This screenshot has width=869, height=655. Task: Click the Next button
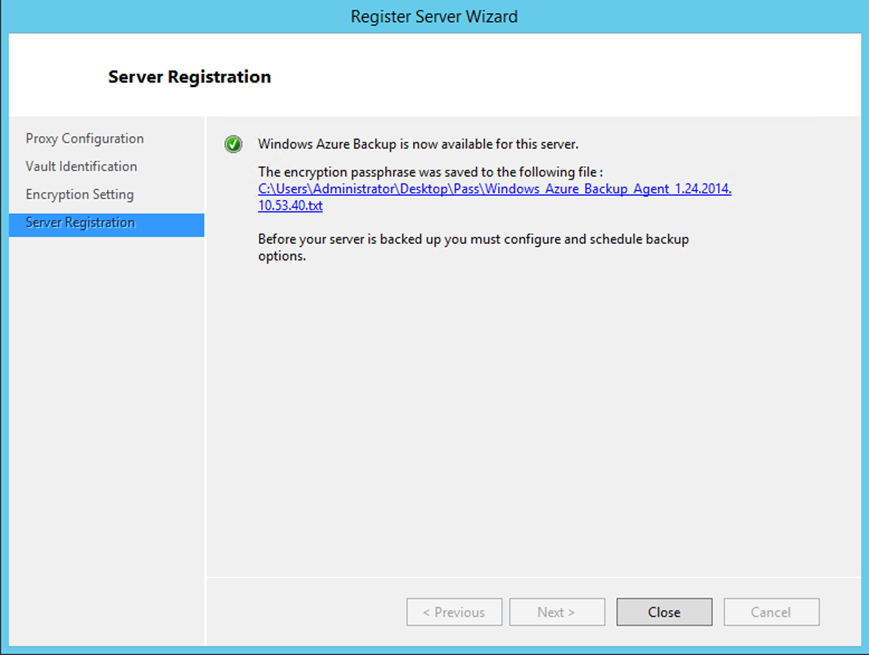[557, 612]
